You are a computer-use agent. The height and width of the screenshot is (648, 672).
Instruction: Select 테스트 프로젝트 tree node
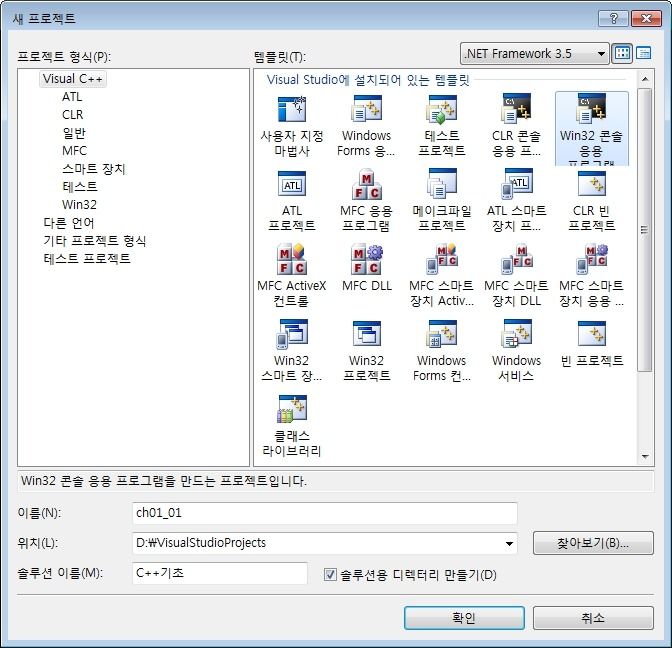(x=87, y=259)
